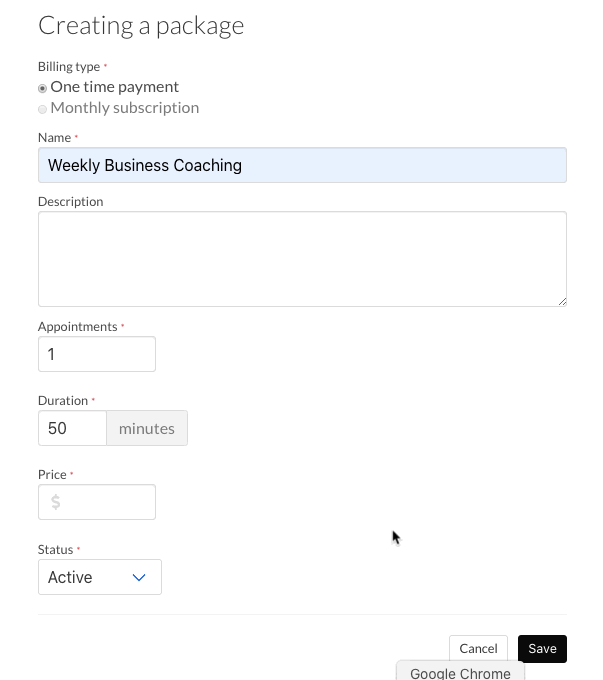Click the Duration field showing 50

(72, 428)
